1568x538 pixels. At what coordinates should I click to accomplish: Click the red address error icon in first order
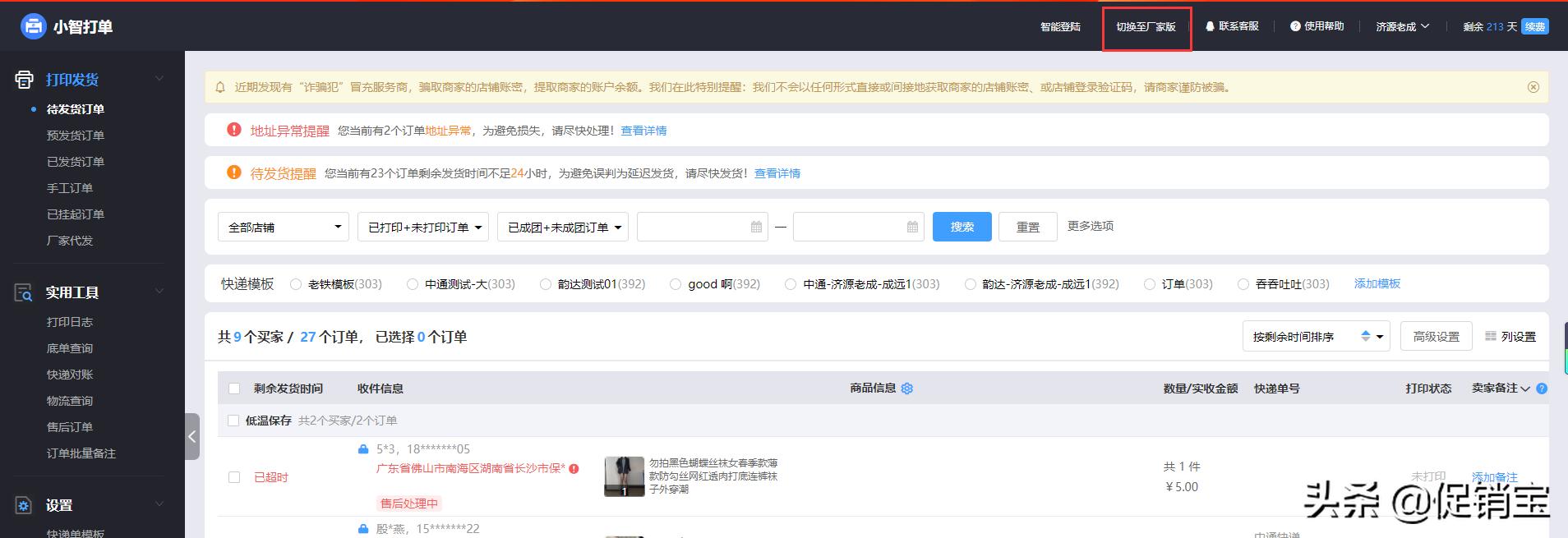click(574, 468)
